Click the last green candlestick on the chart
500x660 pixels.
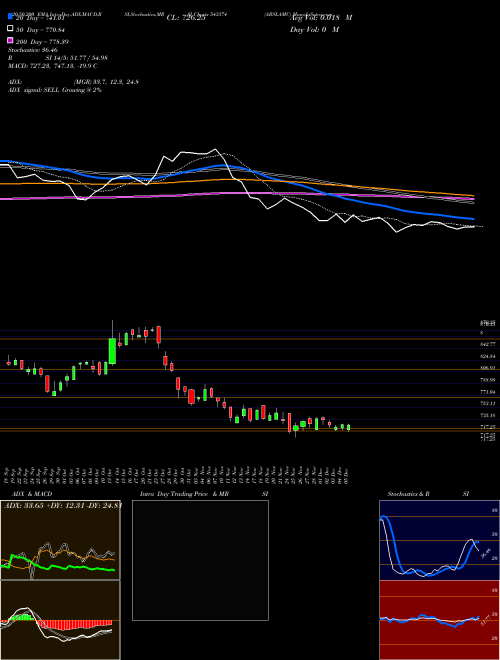348,427
